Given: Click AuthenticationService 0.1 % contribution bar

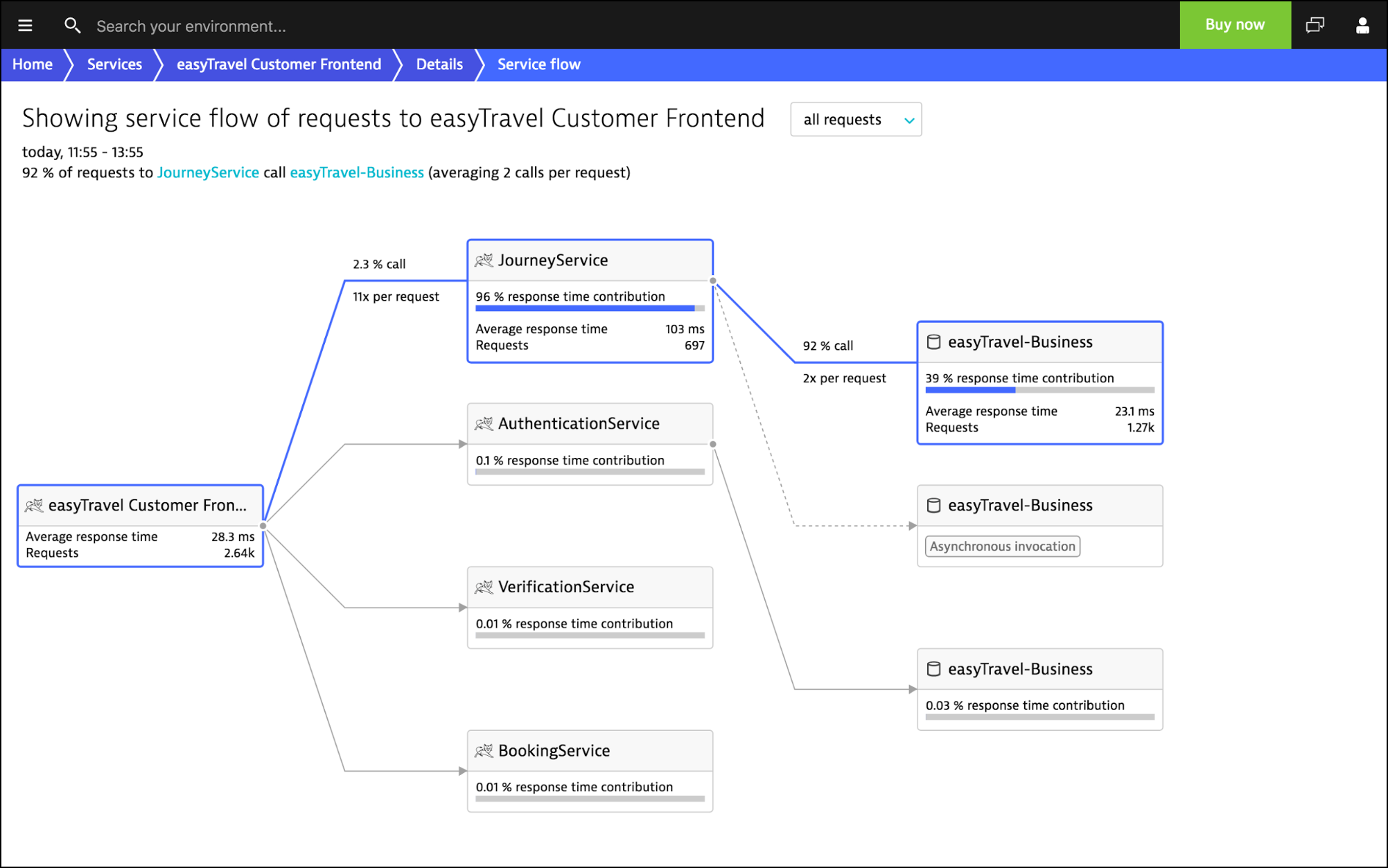Looking at the screenshot, I should point(590,472).
